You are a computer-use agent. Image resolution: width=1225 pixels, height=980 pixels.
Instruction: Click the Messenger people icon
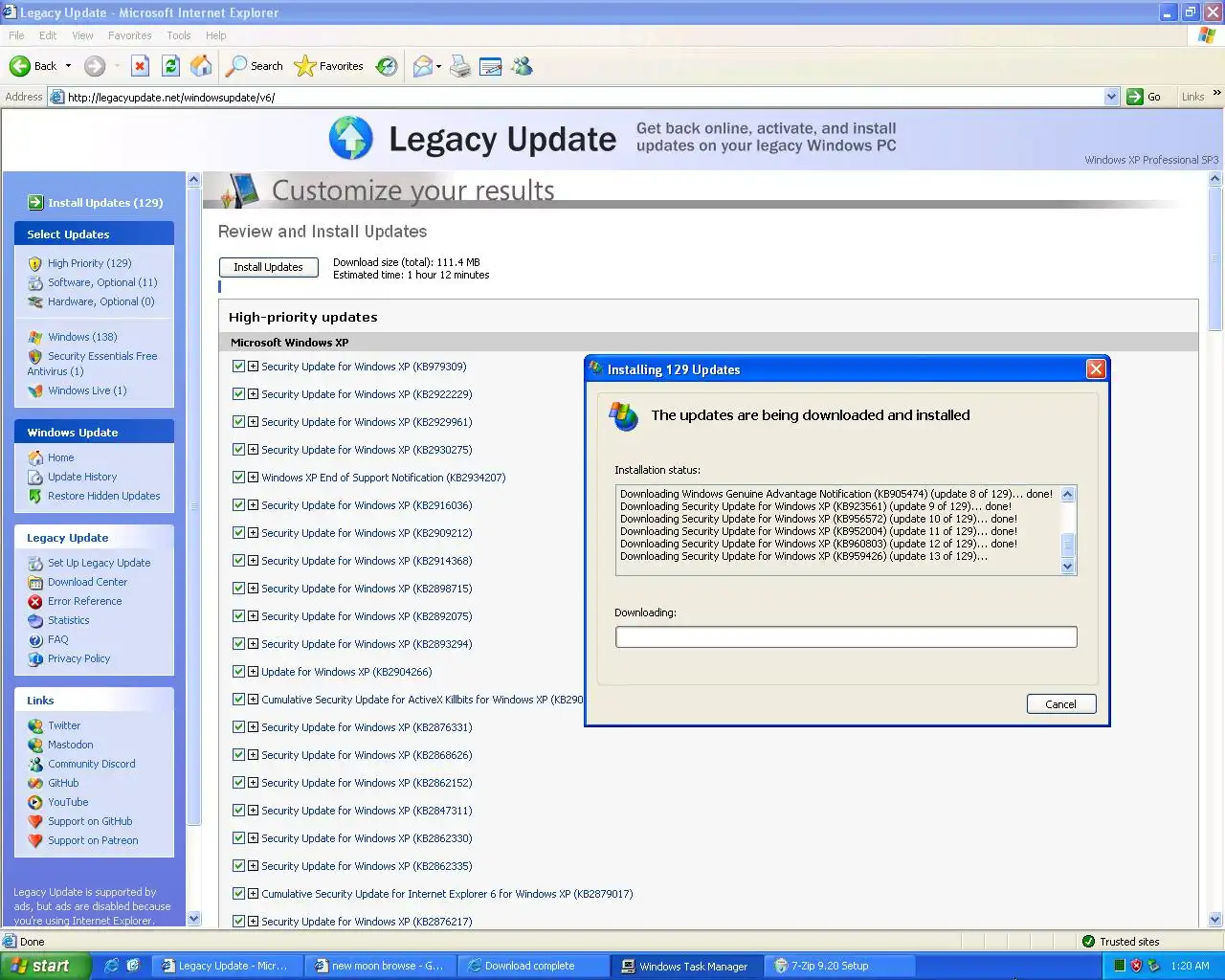click(x=522, y=66)
